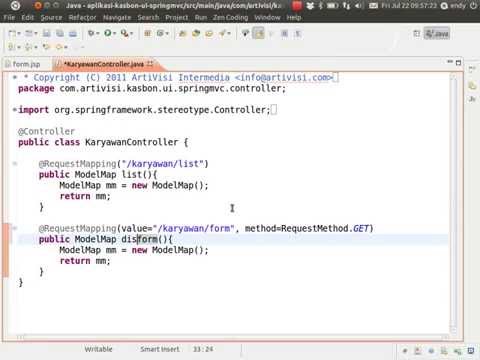Expand the folded import statements

[14, 109]
